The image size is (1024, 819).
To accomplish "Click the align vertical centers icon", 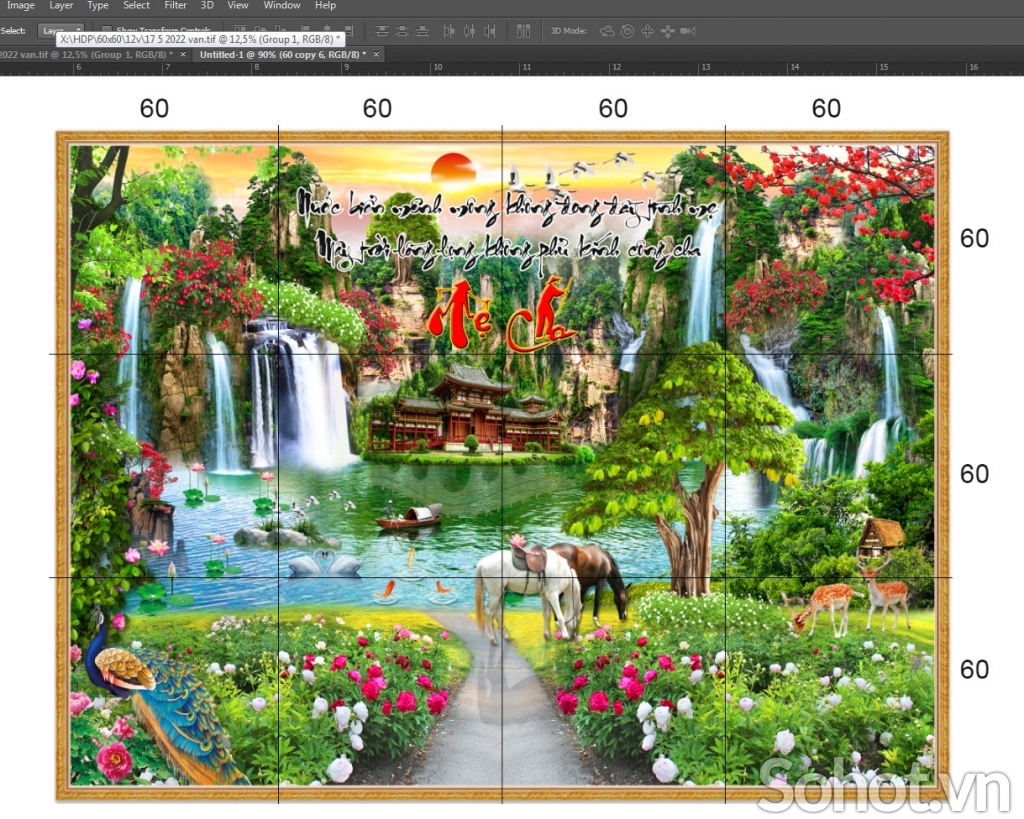I will point(402,31).
